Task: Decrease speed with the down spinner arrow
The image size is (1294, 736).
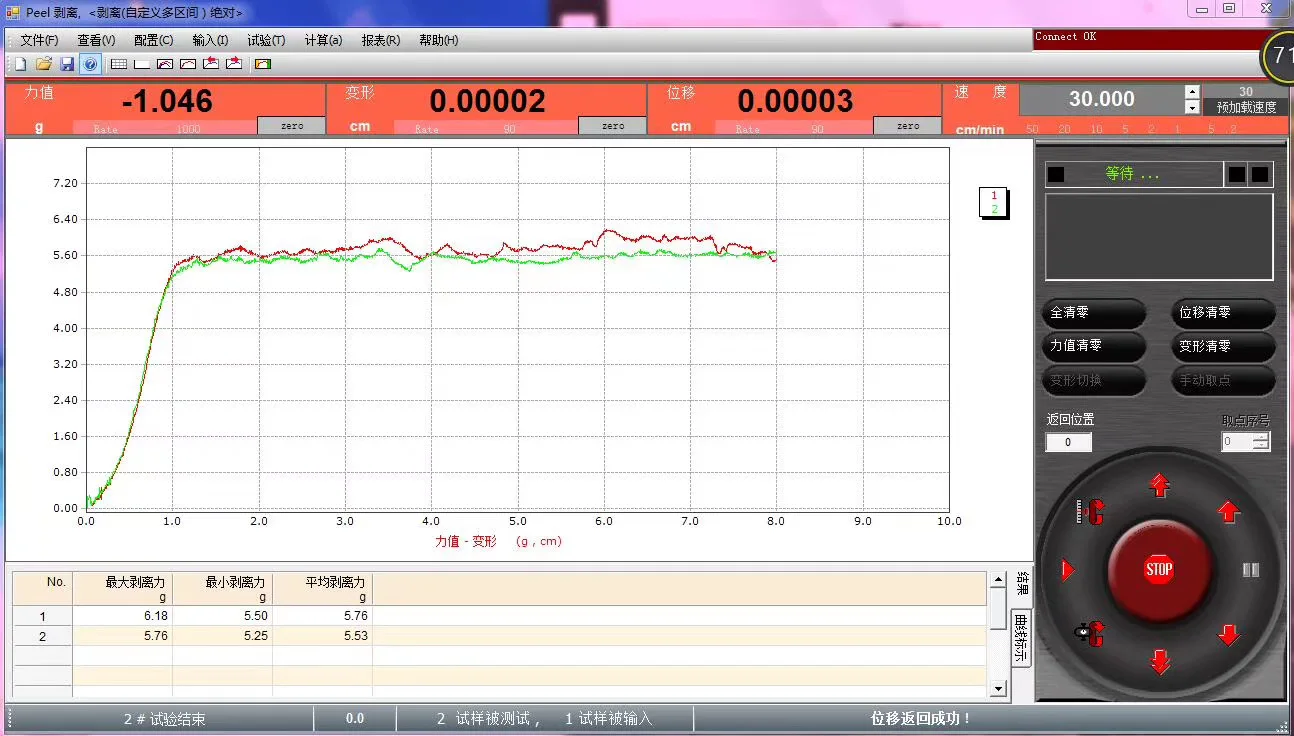Action: [x=1191, y=106]
